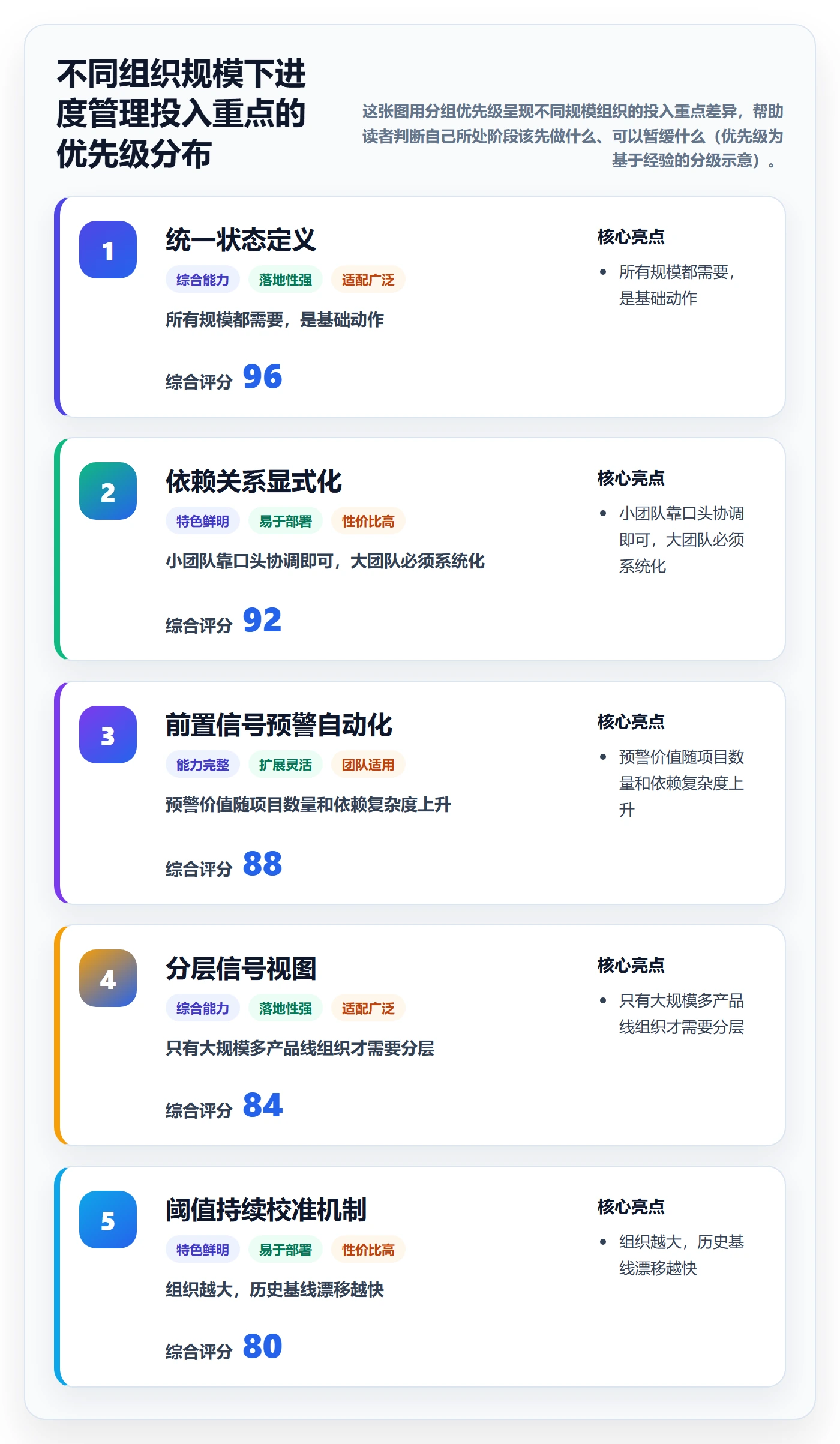The image size is (840, 1444).
Task: Click 核心亮点 heading in the 统一状态定义 card
Action: [631, 237]
